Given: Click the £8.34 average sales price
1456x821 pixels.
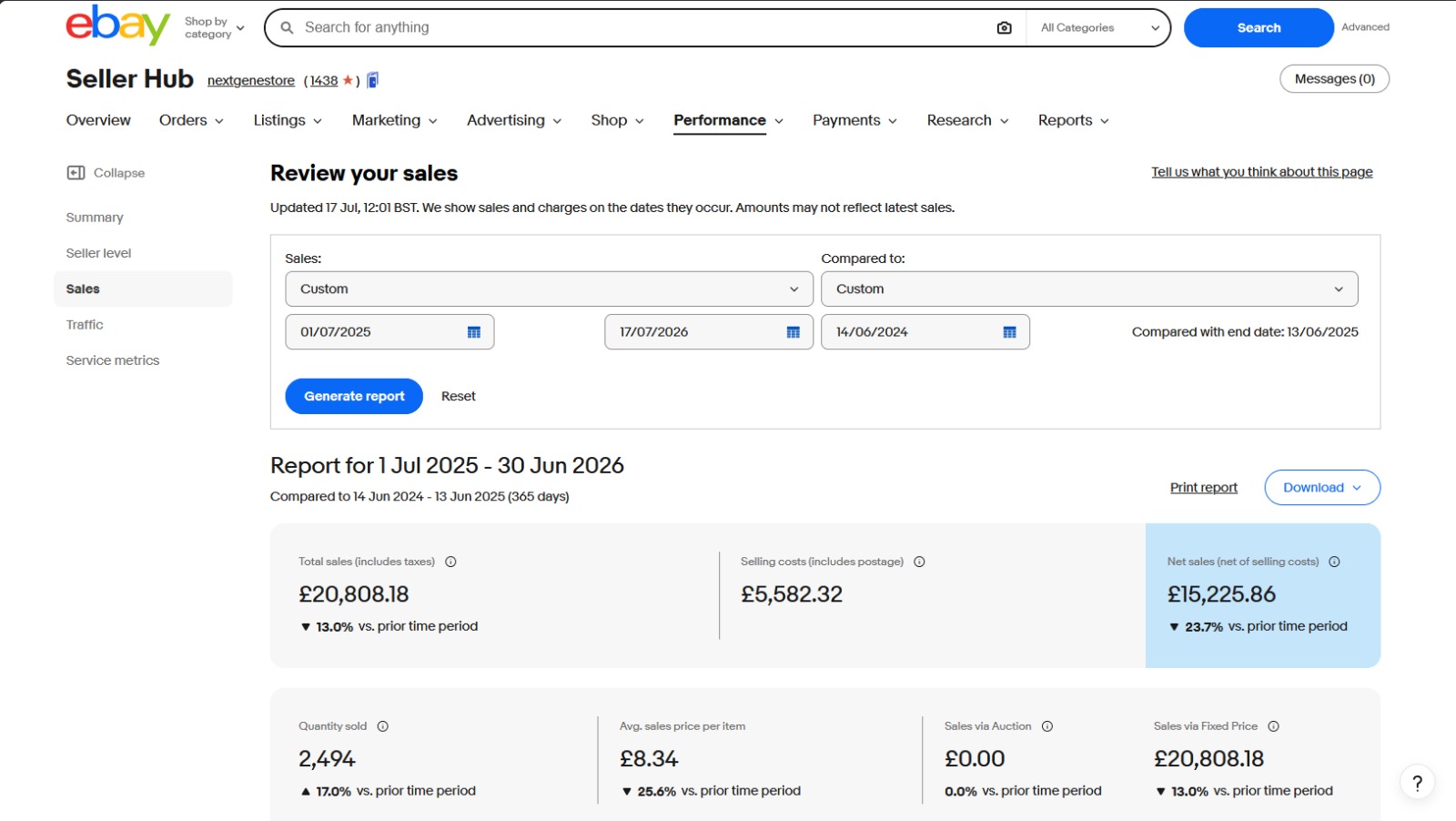Looking at the screenshot, I should point(649,759).
